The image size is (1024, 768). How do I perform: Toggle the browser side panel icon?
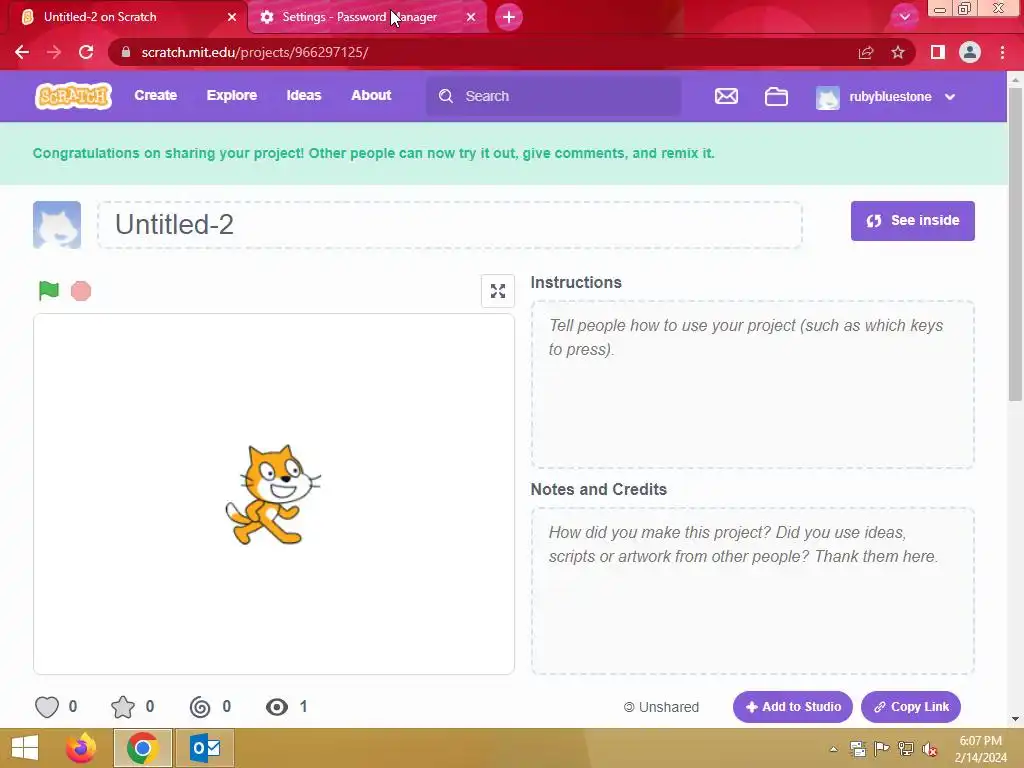tap(938, 52)
